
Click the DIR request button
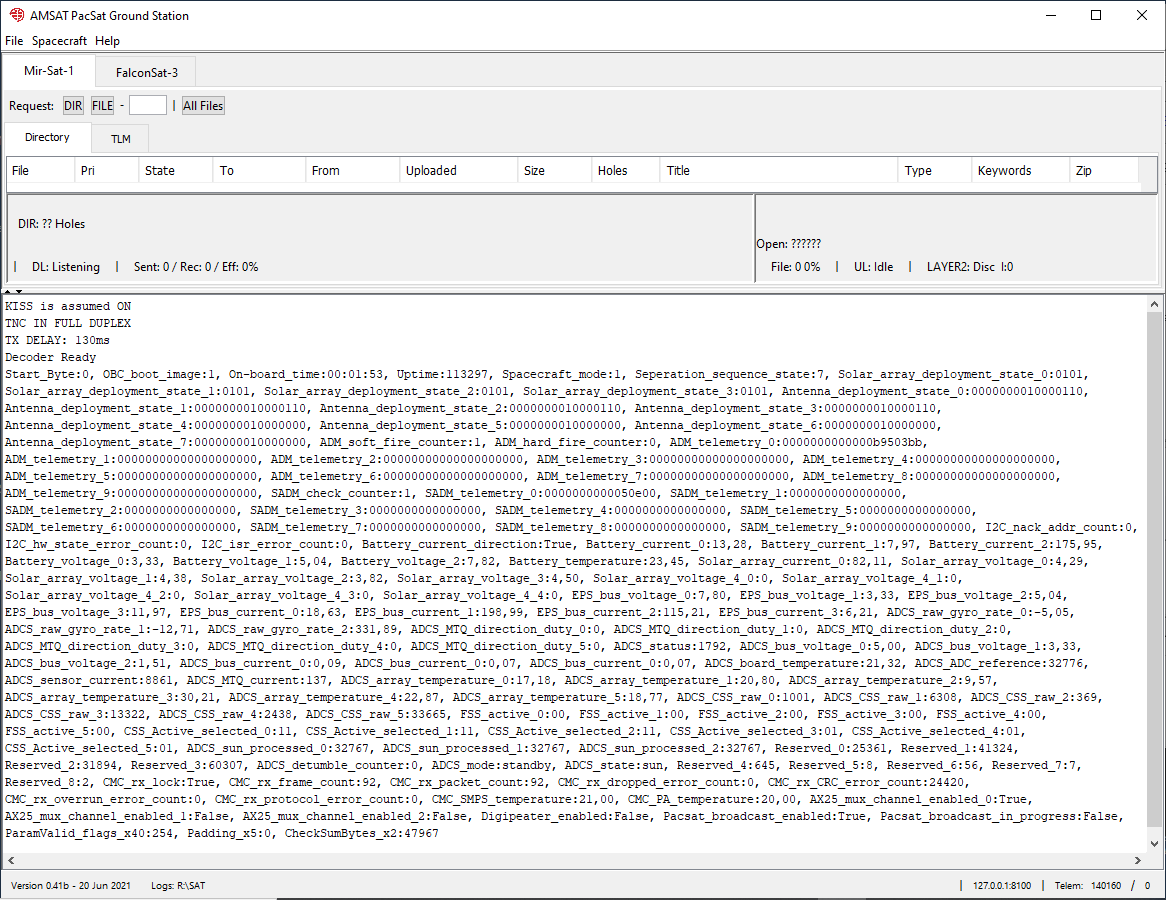[73, 106]
